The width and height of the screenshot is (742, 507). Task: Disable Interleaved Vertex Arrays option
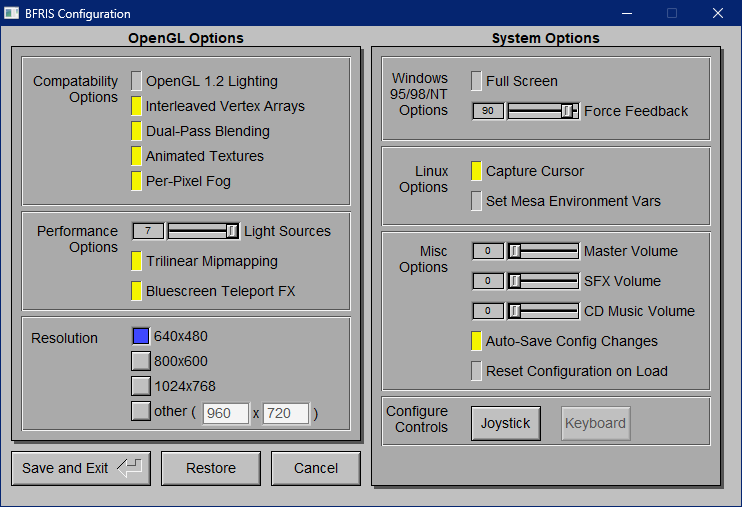[x=137, y=106]
